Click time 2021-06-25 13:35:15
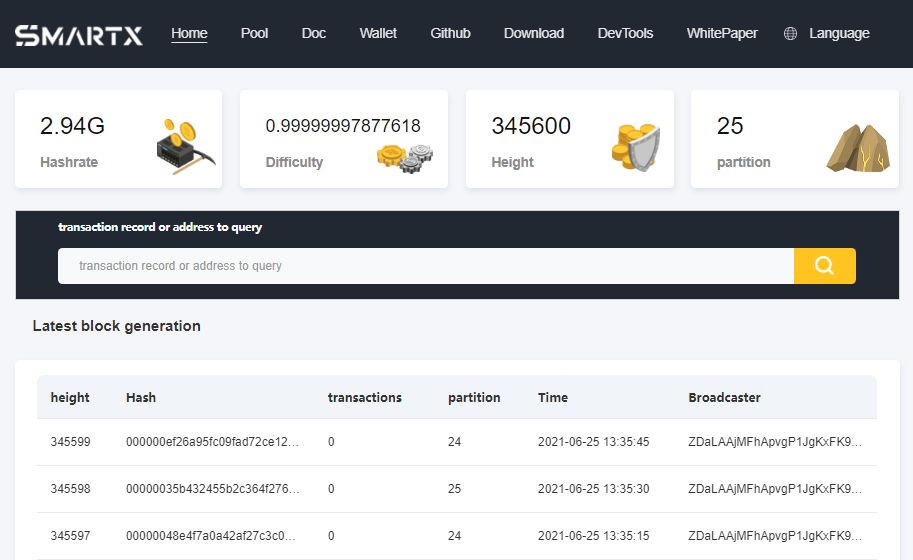 [x=593, y=536]
